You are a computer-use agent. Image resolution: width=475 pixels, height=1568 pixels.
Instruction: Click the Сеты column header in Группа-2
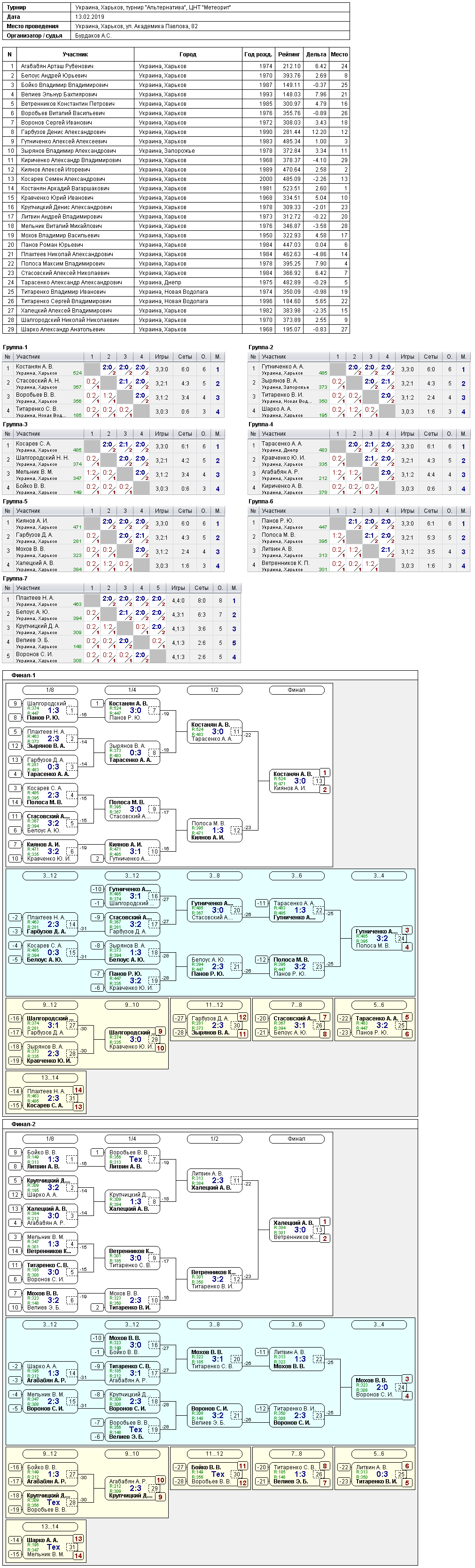[431, 357]
